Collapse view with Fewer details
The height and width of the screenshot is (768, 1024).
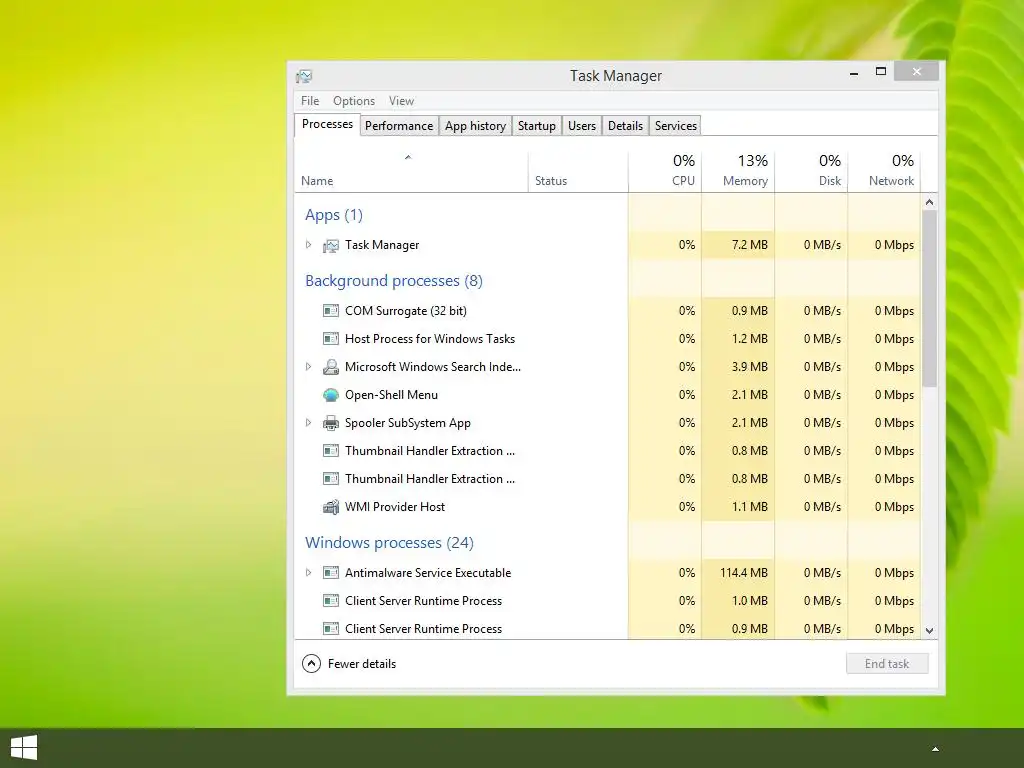(x=349, y=664)
